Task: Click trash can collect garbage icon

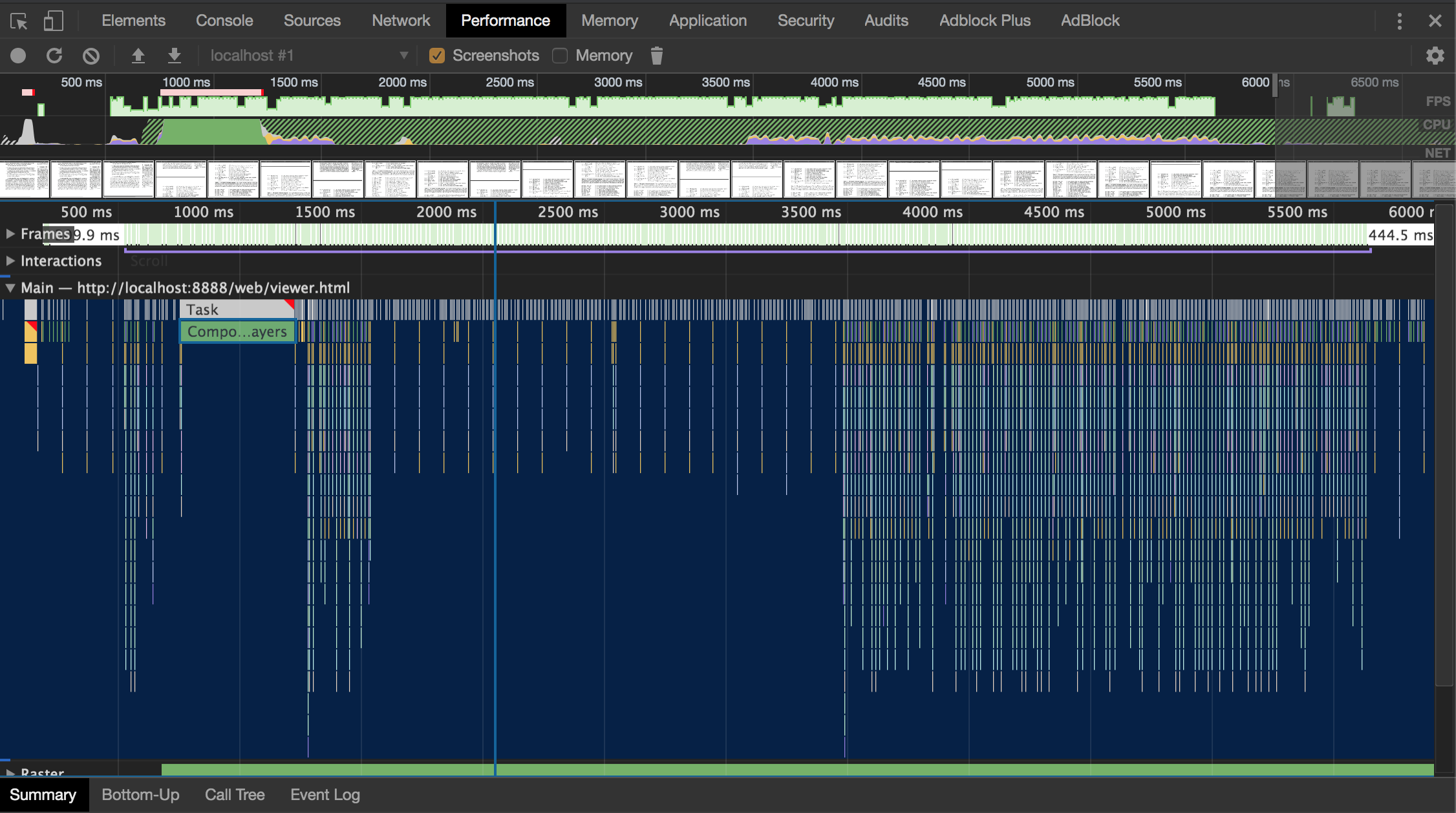Action: [656, 56]
